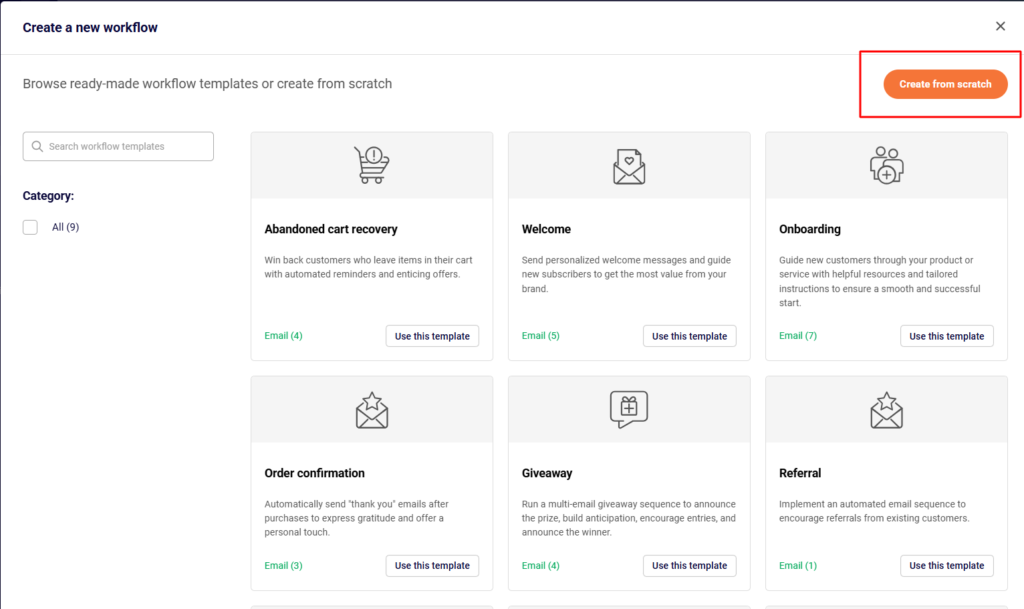Click the Referral description text

tap(874, 511)
